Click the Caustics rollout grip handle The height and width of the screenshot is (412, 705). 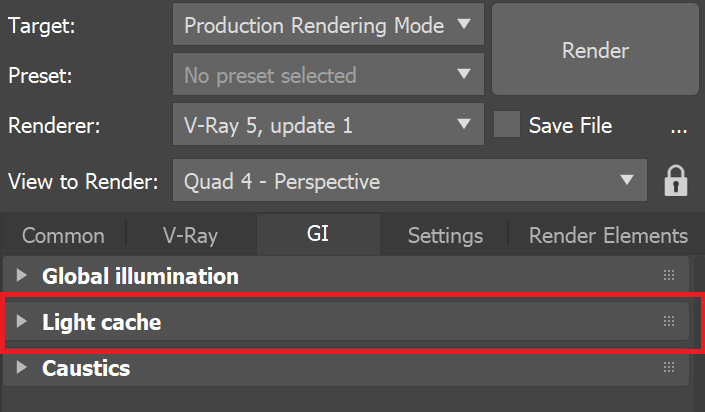pos(669,368)
